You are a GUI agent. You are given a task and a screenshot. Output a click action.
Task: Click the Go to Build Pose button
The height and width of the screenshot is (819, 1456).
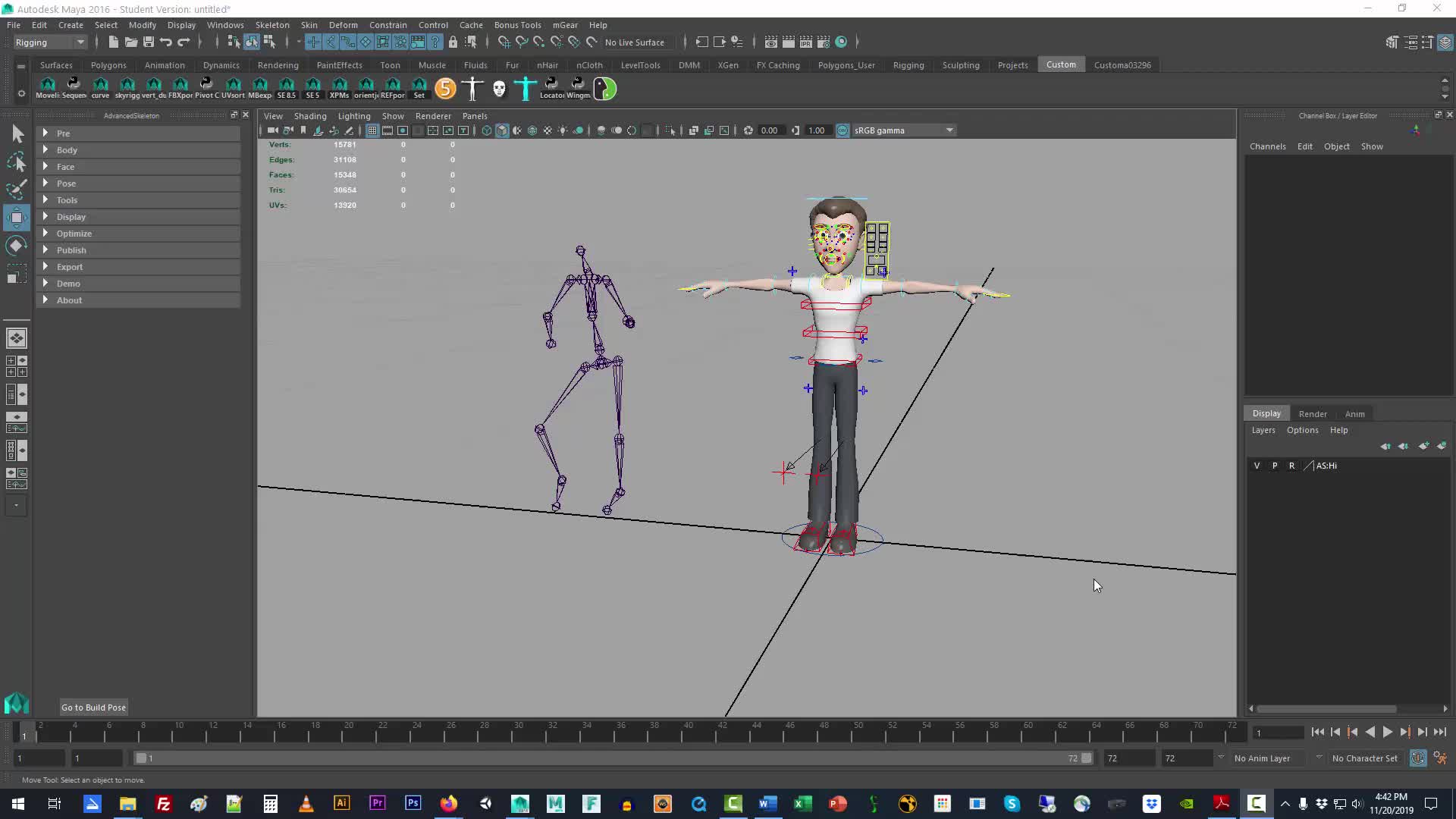click(x=93, y=707)
